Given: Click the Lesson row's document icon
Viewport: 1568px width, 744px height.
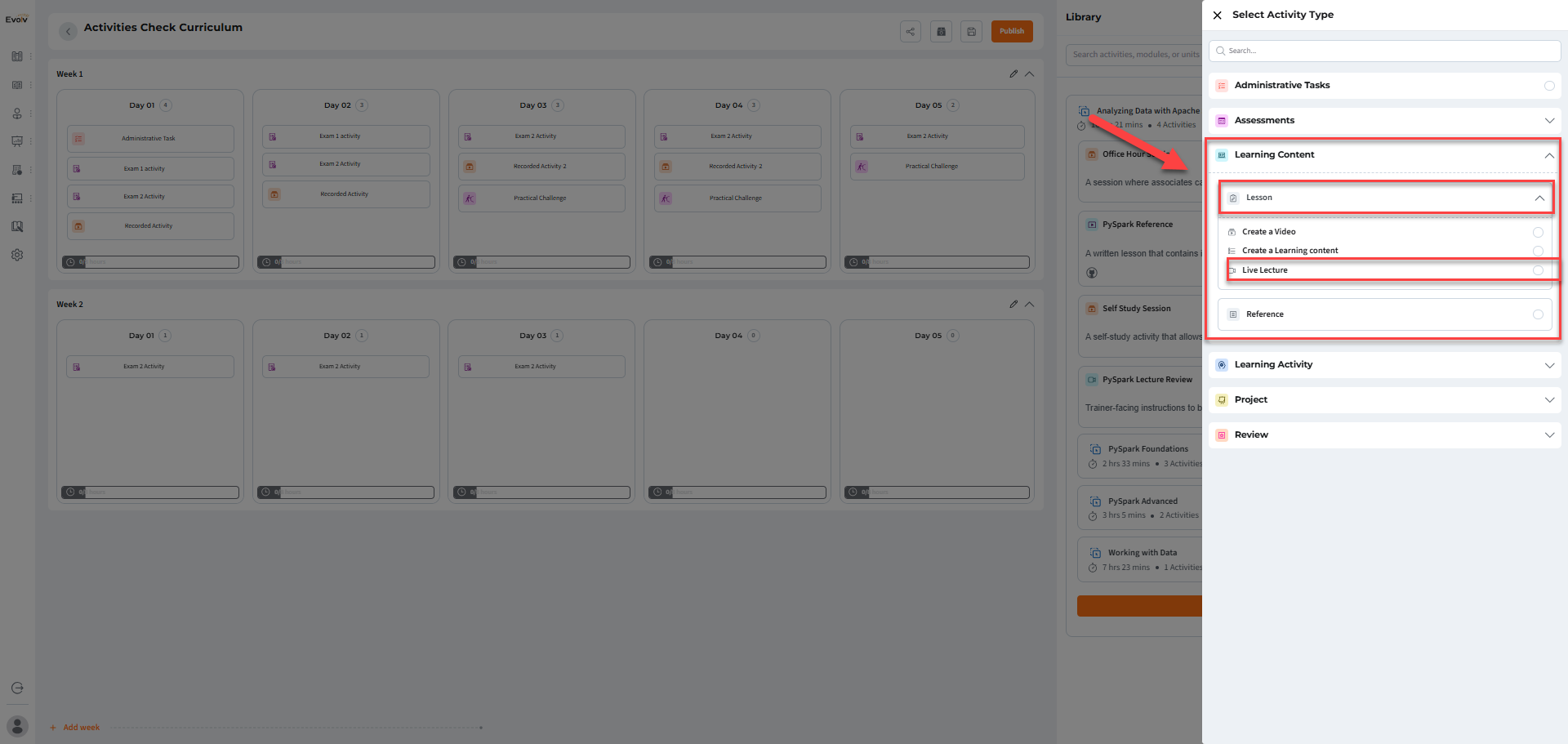Looking at the screenshot, I should (1233, 198).
